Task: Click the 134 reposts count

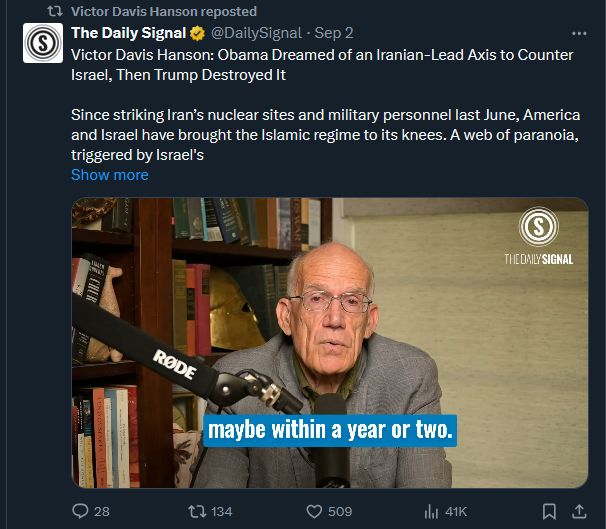Action: click(221, 511)
